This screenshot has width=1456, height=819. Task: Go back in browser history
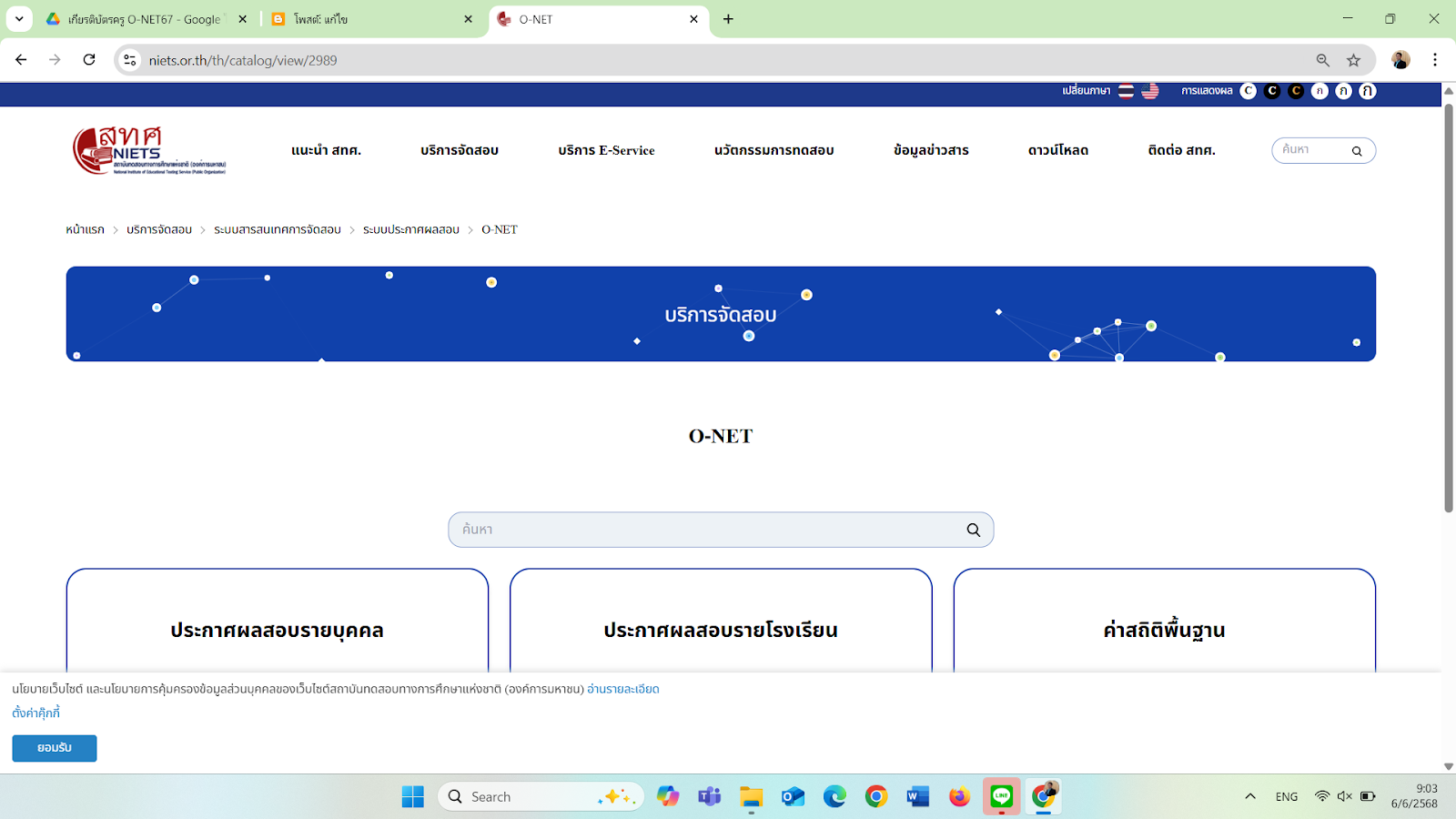(21, 60)
